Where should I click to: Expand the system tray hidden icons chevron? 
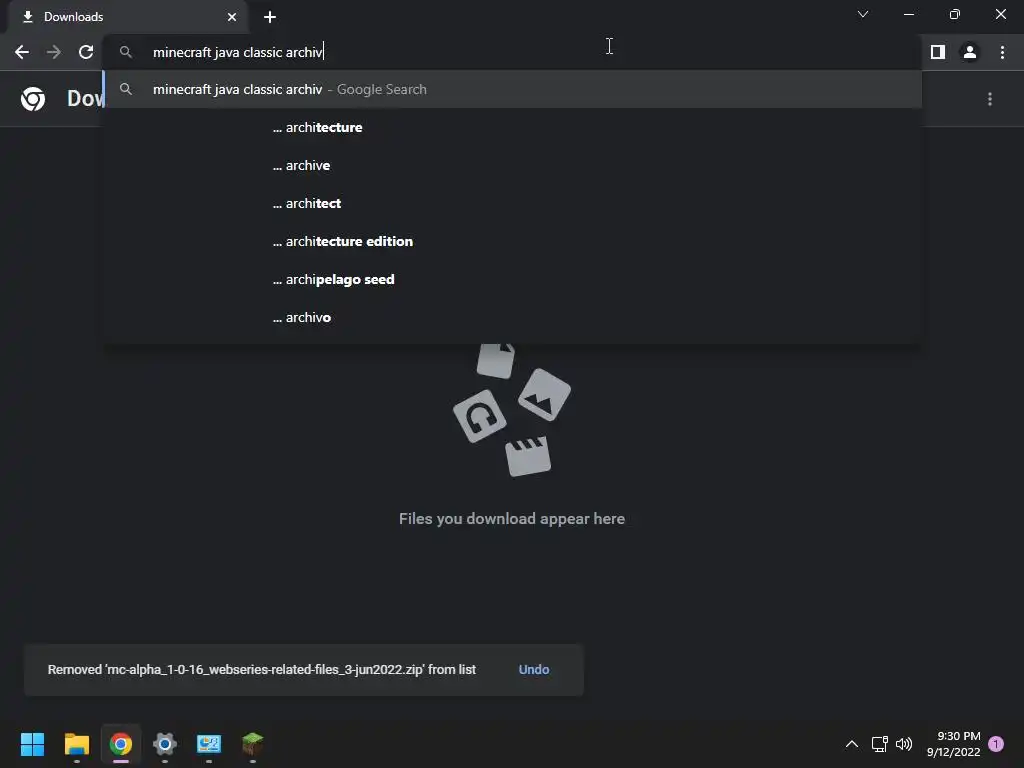tap(852, 744)
